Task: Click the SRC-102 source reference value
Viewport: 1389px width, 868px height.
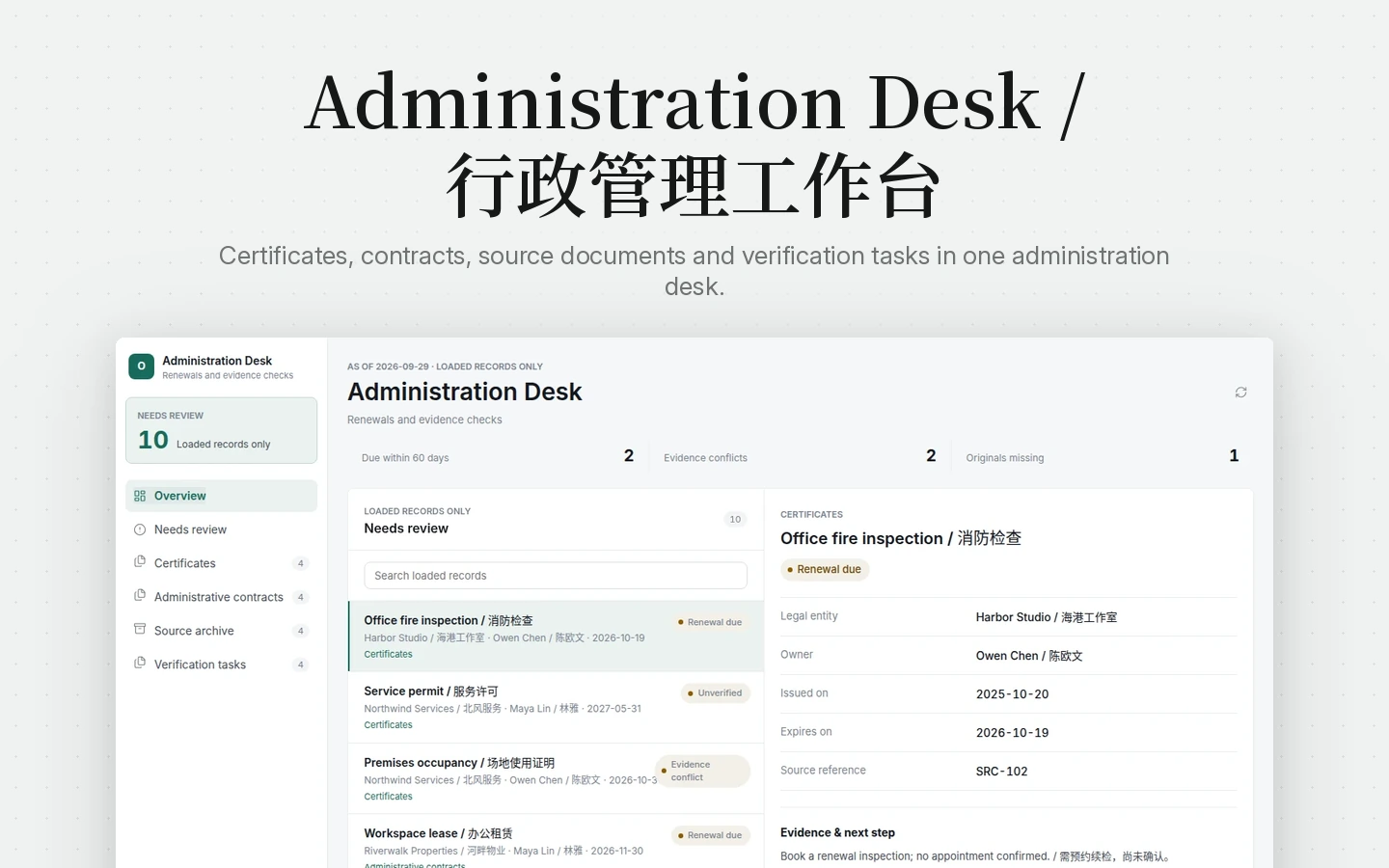Action: 1001,772
